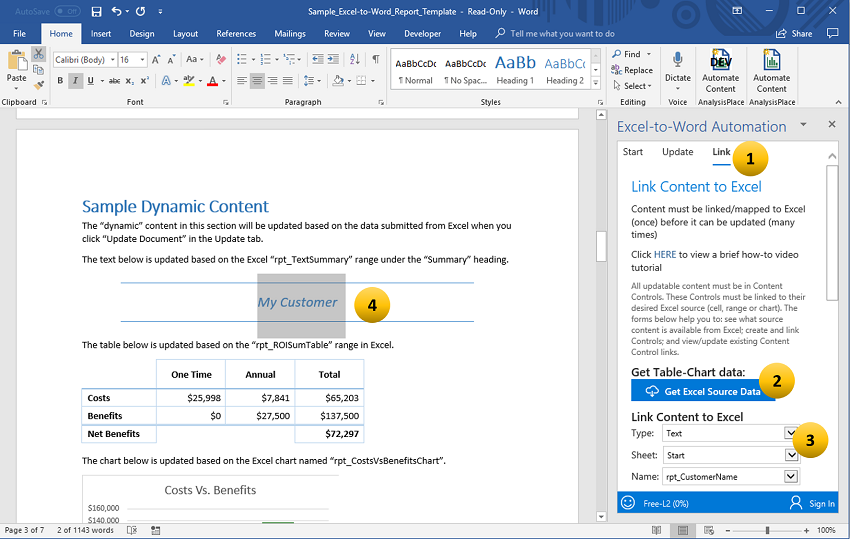Open the Sheet dropdown showing Start

click(x=791, y=455)
